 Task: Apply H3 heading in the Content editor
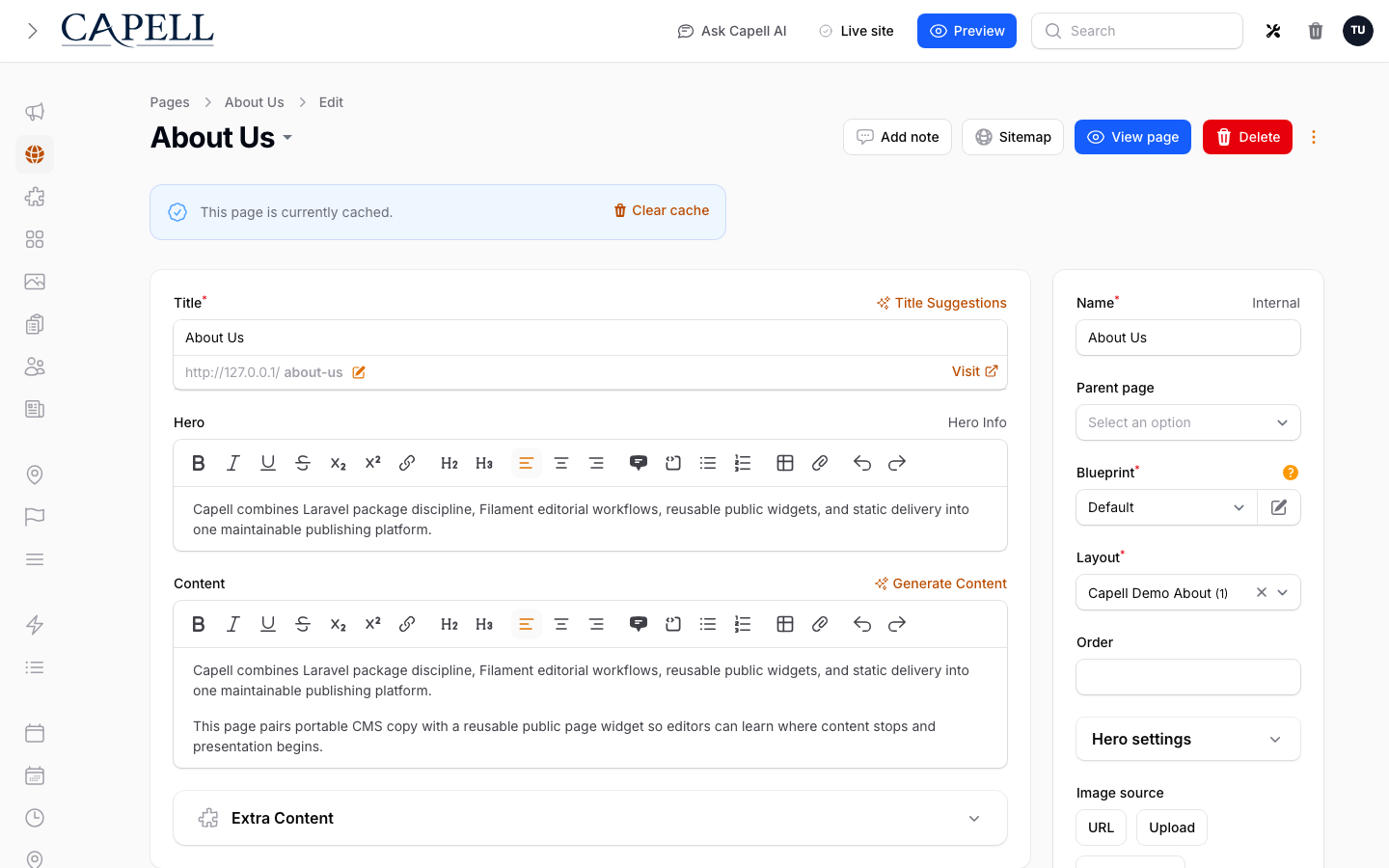pos(484,624)
